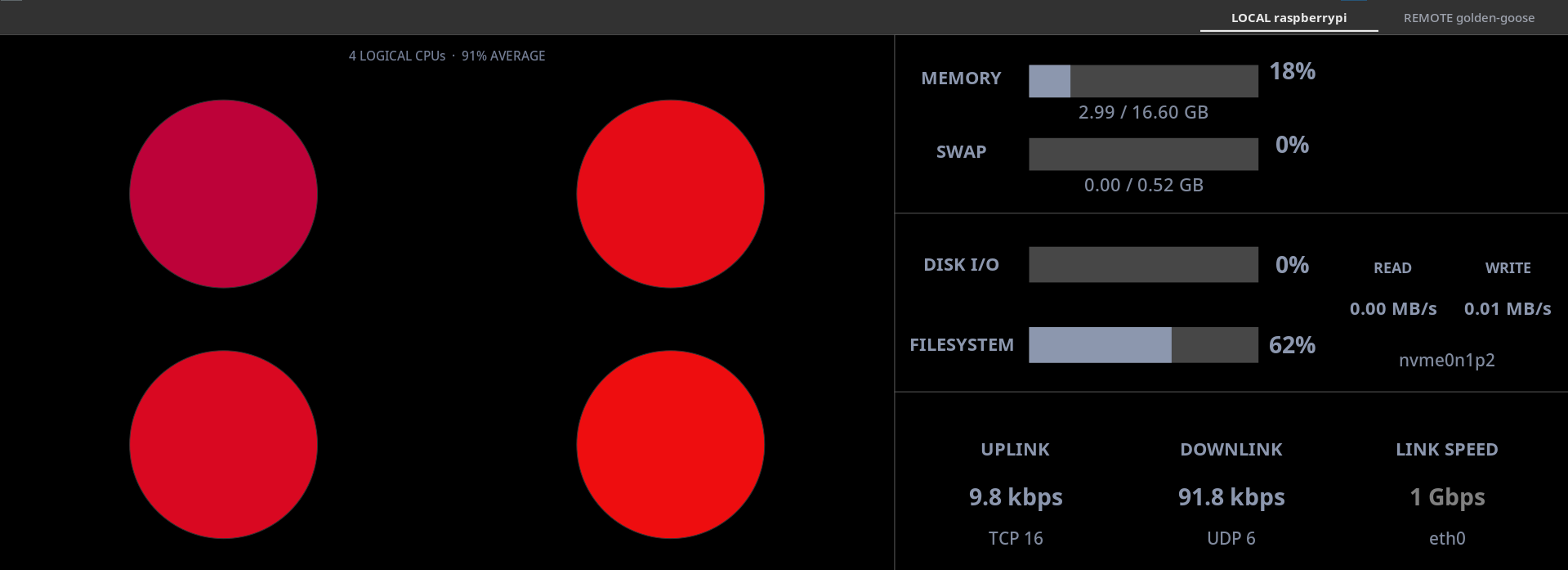Viewport: 1568px width, 570px height.
Task: Click the disk I/O usage bar
Action: pyautogui.click(x=1143, y=264)
